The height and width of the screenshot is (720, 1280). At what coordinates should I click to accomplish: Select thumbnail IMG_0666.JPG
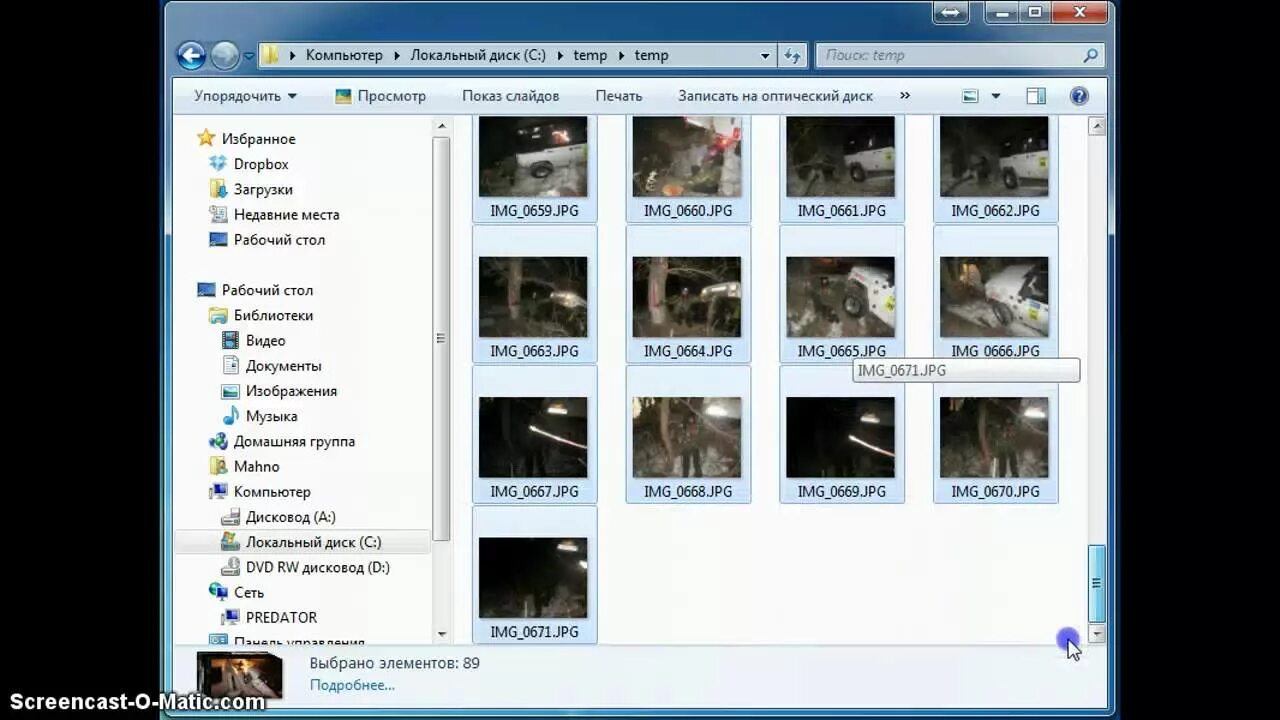(x=995, y=294)
